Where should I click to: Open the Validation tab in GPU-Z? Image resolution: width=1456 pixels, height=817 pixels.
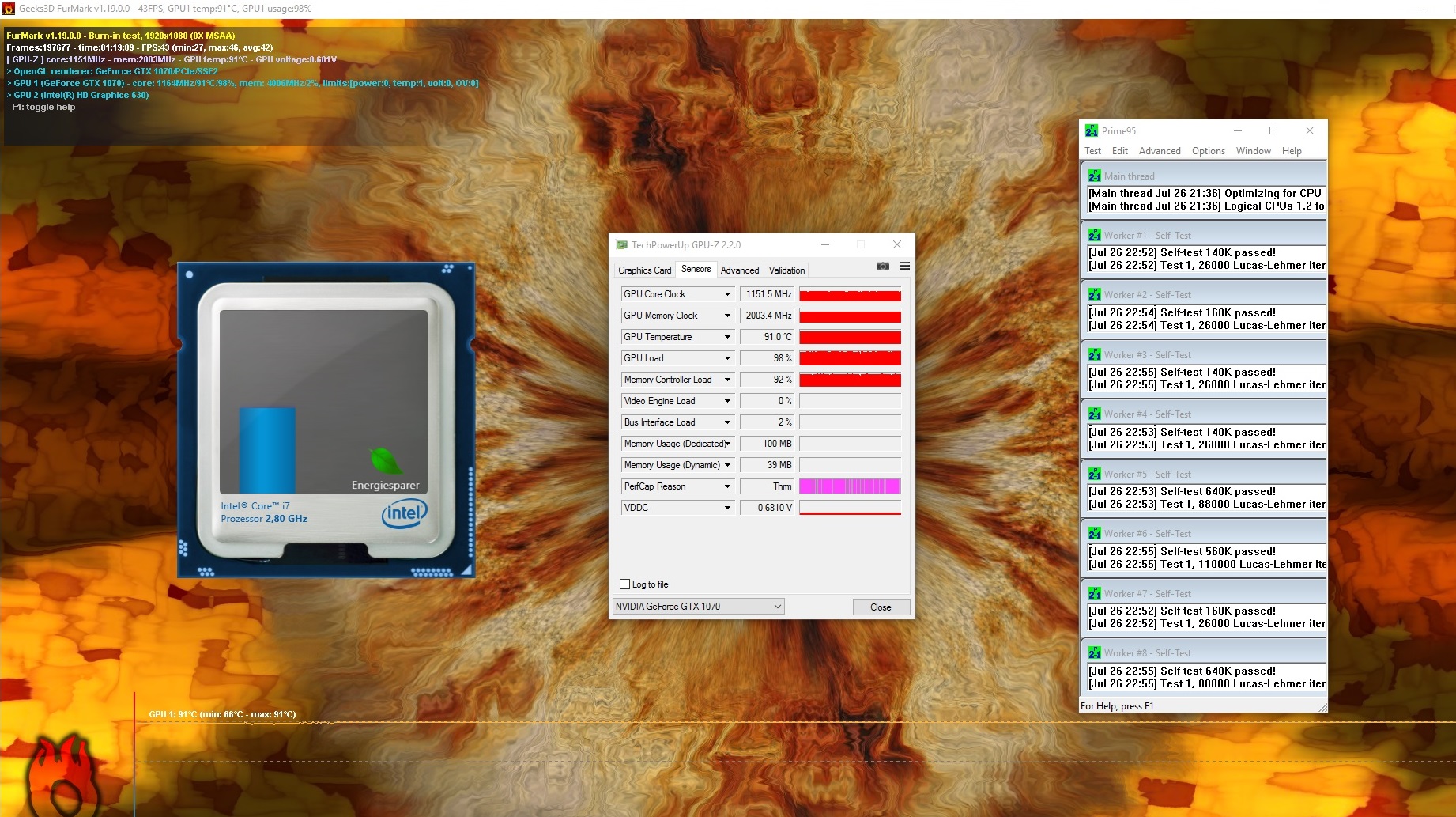787,270
